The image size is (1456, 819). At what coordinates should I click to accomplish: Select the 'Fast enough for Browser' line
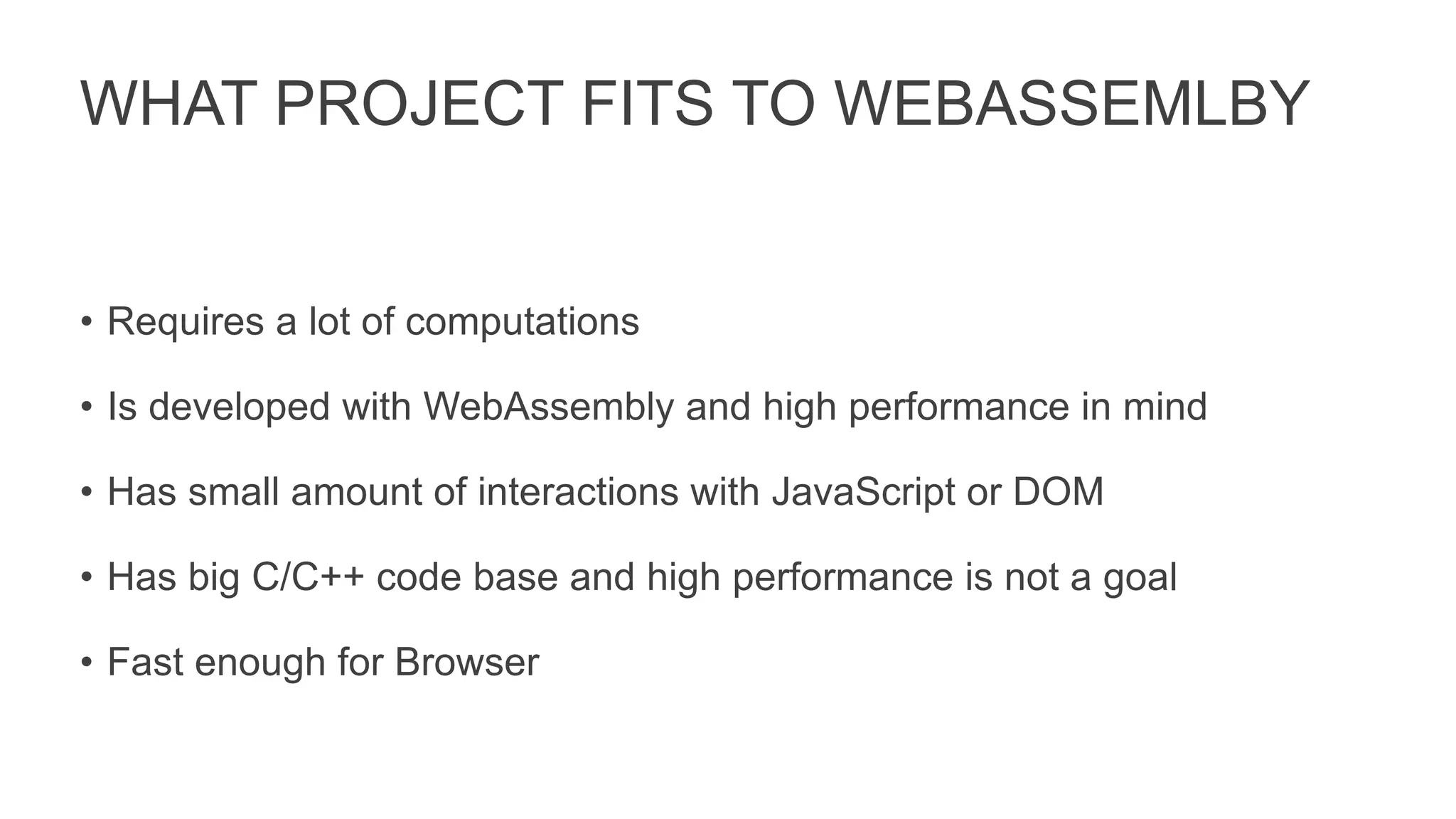point(323,662)
